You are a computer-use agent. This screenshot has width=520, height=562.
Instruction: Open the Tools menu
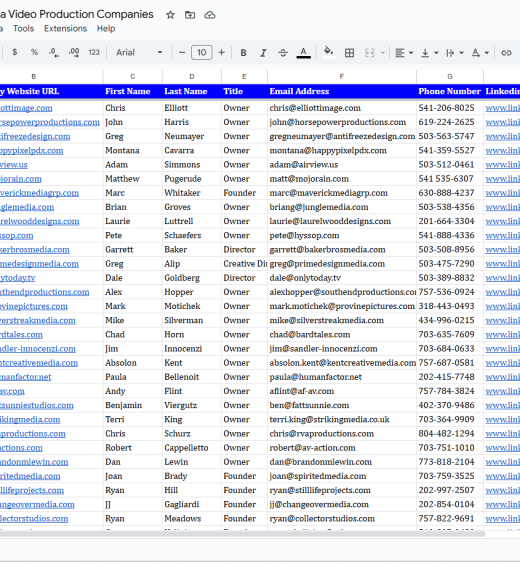pyautogui.click(x=24, y=29)
